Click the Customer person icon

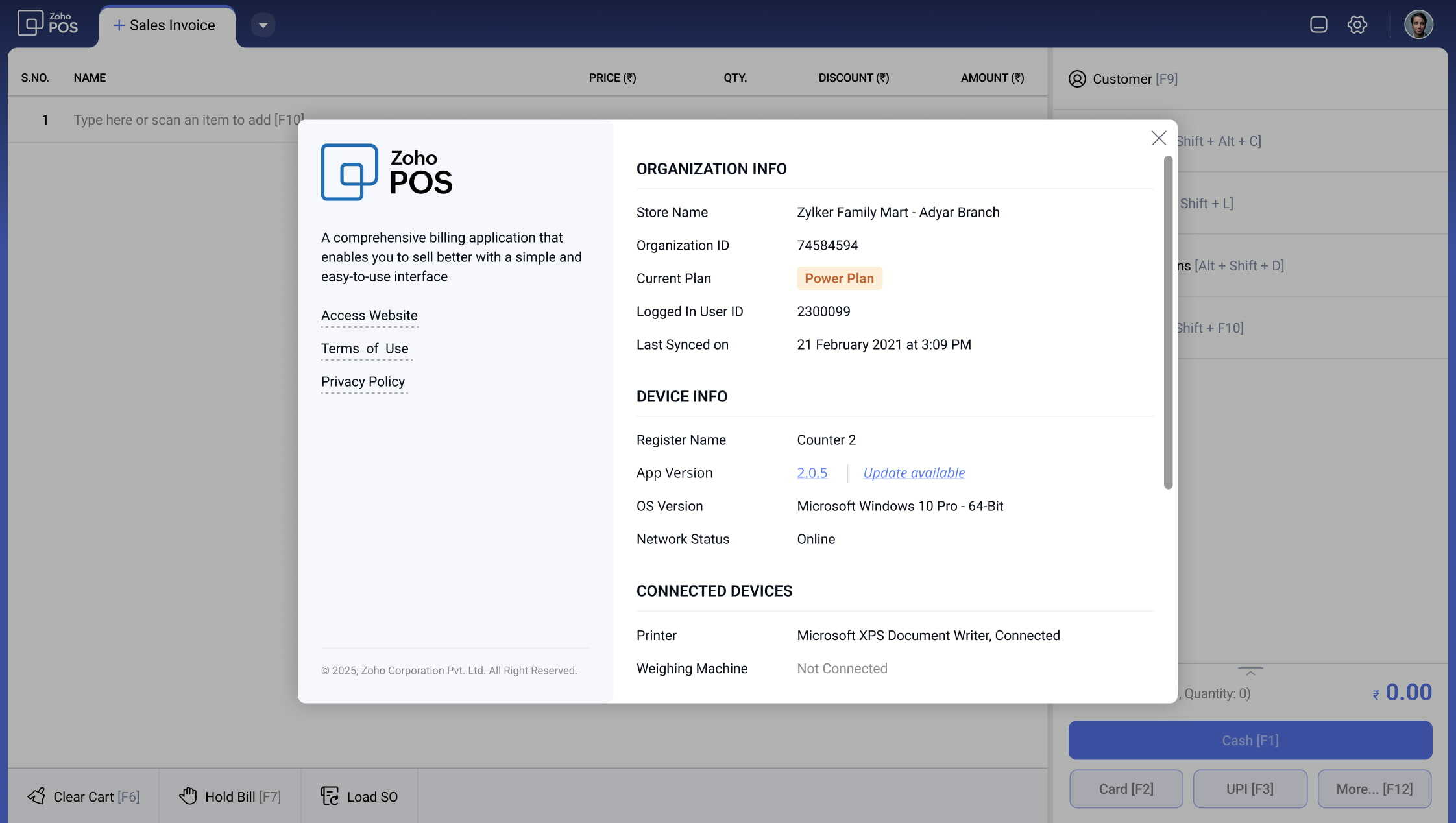point(1076,79)
